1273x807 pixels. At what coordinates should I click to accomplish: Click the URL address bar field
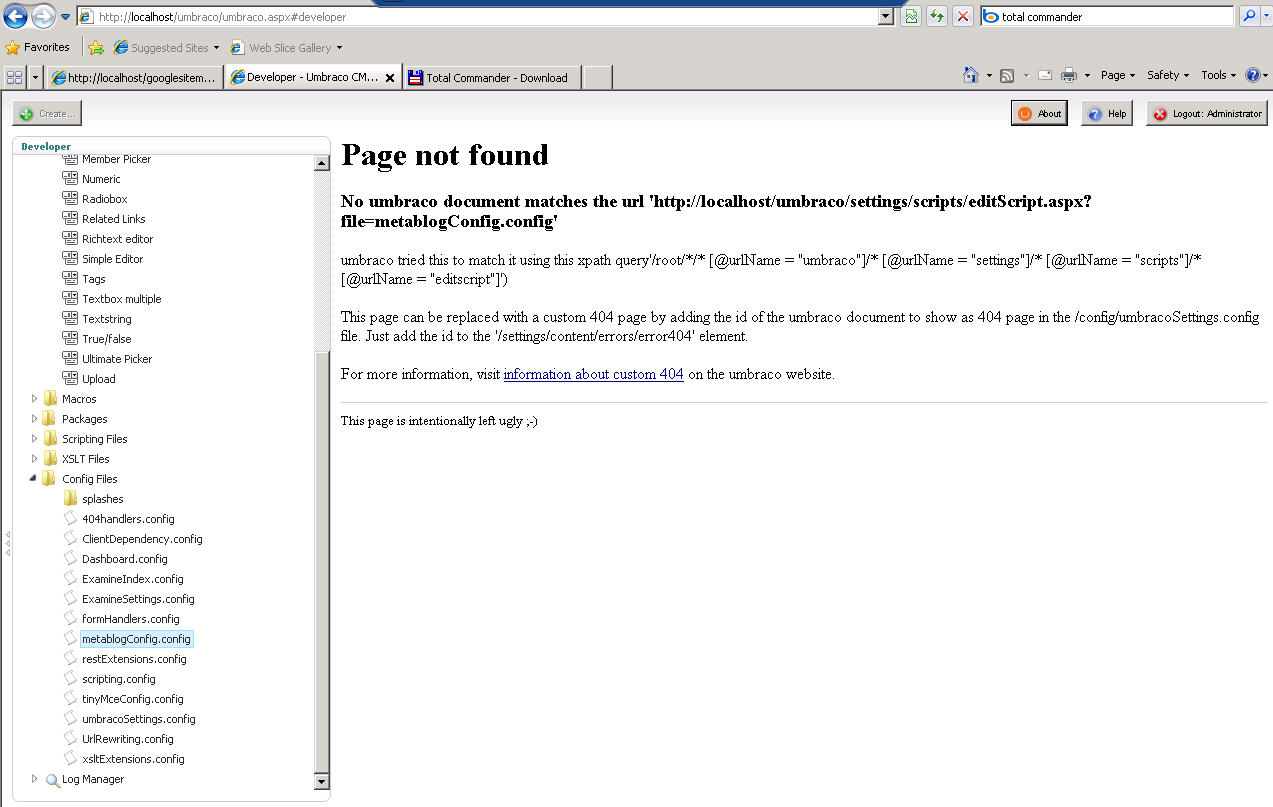[x=478, y=16]
